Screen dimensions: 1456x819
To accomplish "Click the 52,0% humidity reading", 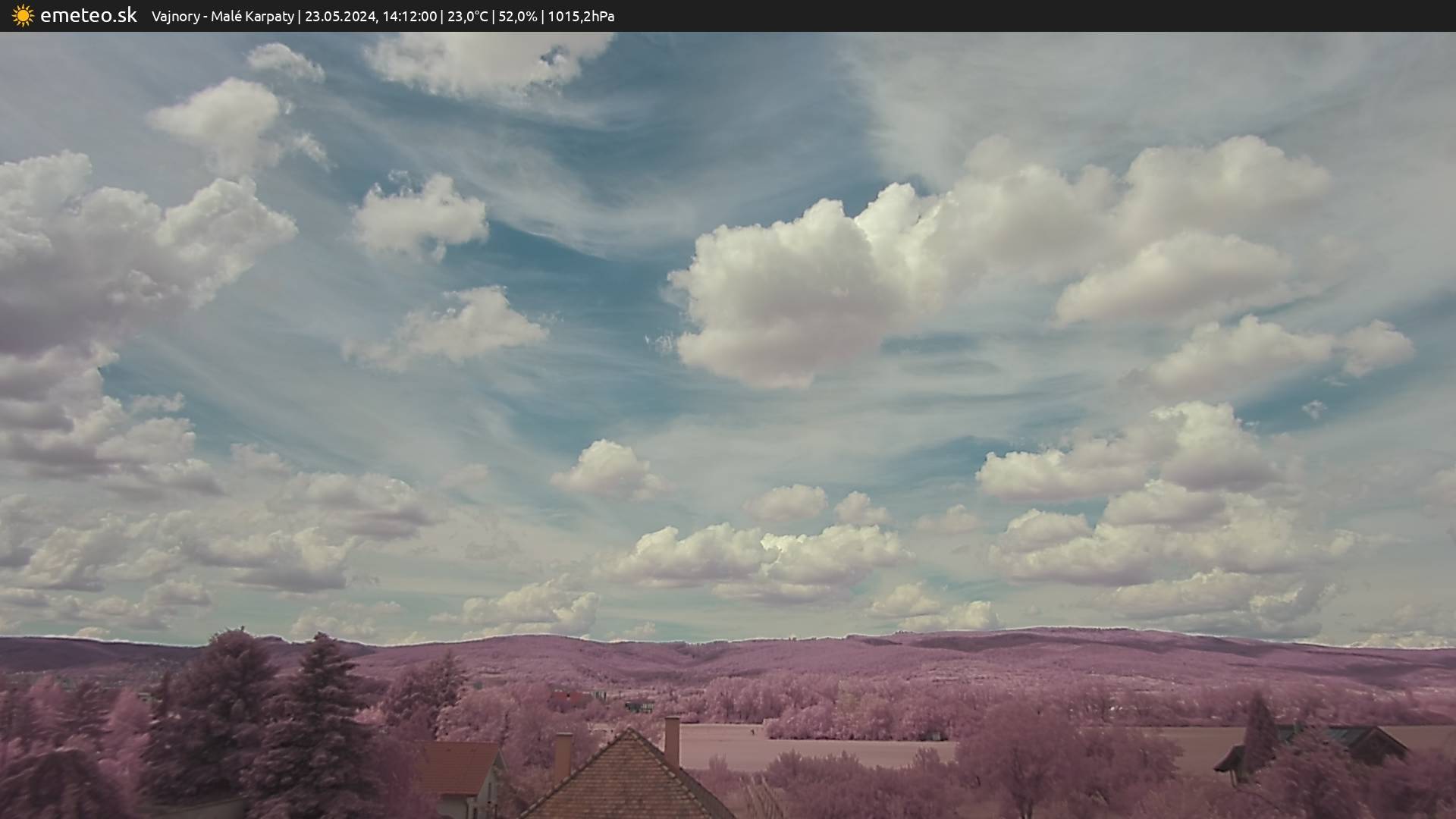I will (517, 17).
